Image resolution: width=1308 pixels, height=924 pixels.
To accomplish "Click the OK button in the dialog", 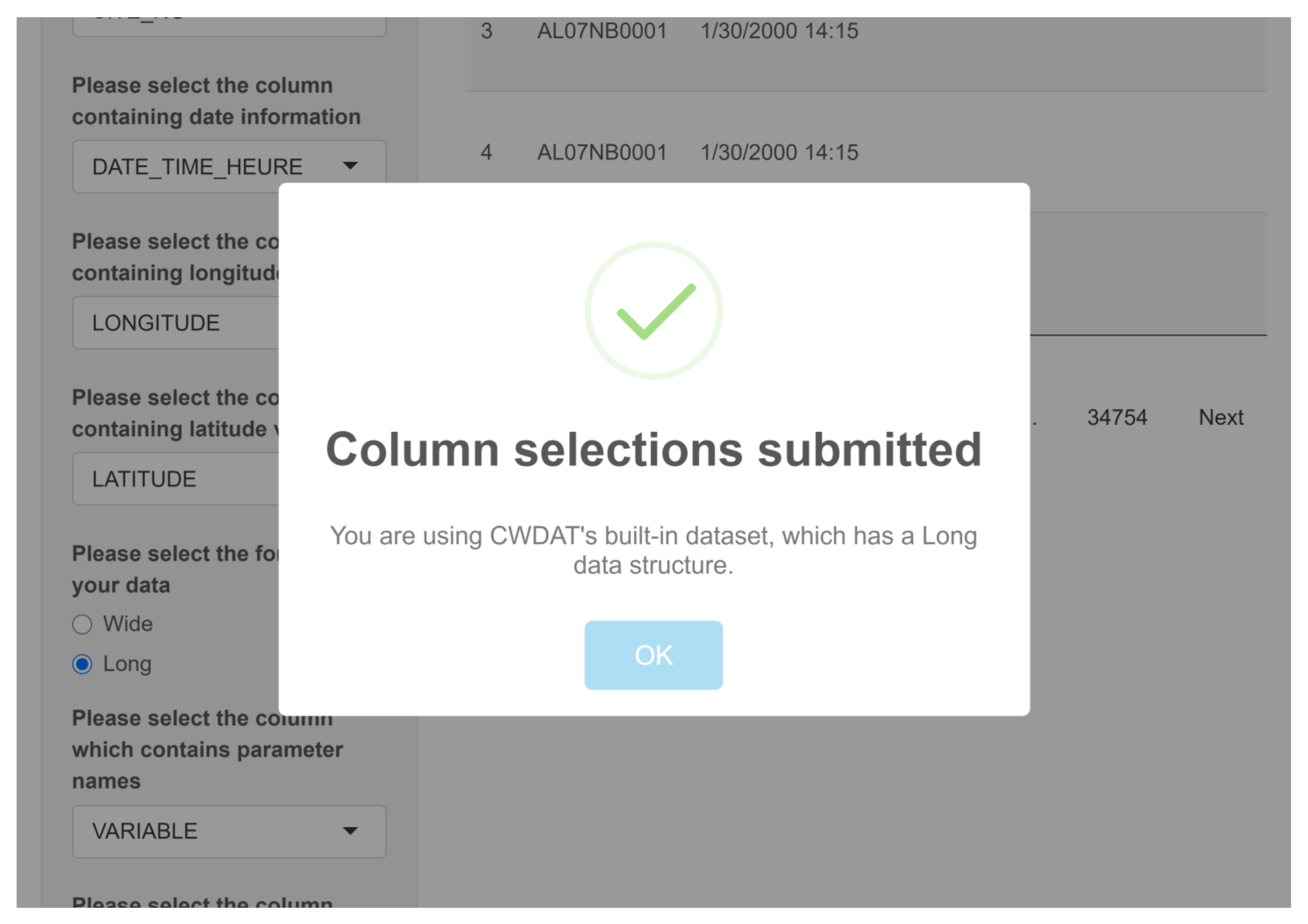I will click(x=653, y=655).
